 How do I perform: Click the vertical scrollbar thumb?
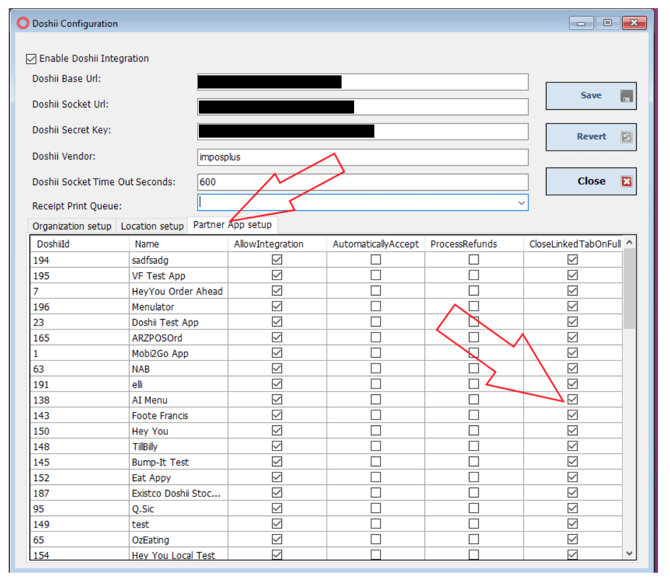click(629, 289)
